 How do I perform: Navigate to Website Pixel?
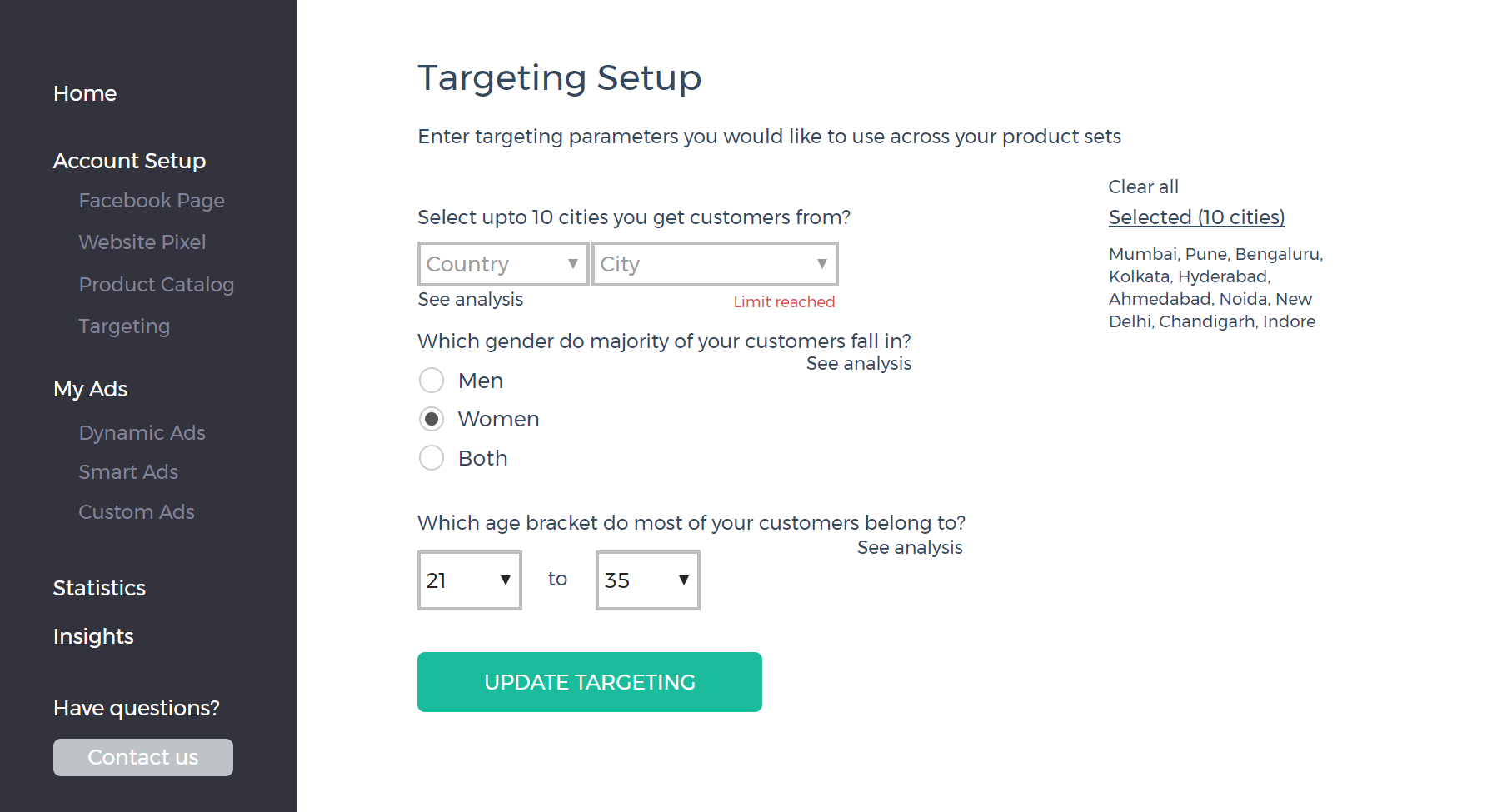pos(142,242)
